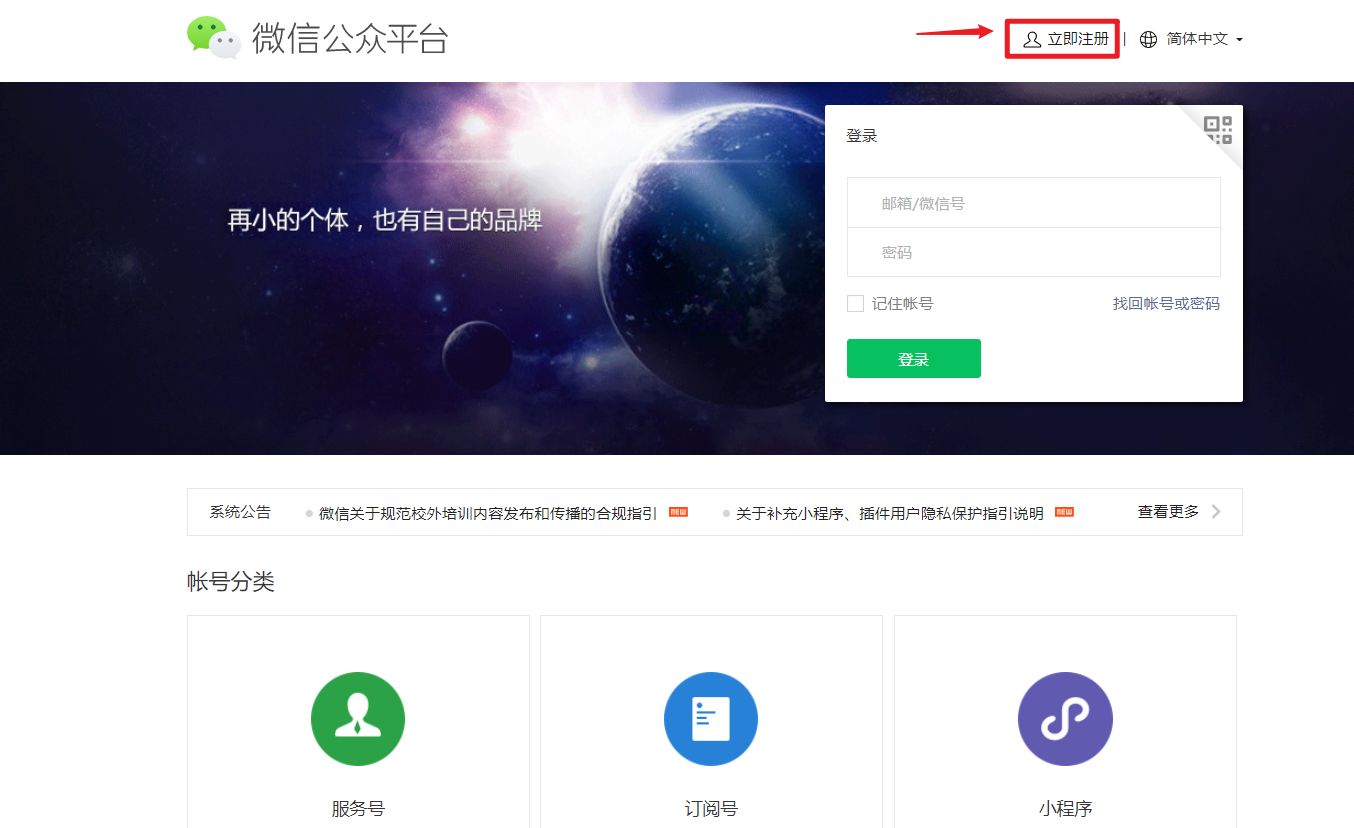Switch to QR code login
Image resolution: width=1354 pixels, height=828 pixels.
click(x=1218, y=130)
